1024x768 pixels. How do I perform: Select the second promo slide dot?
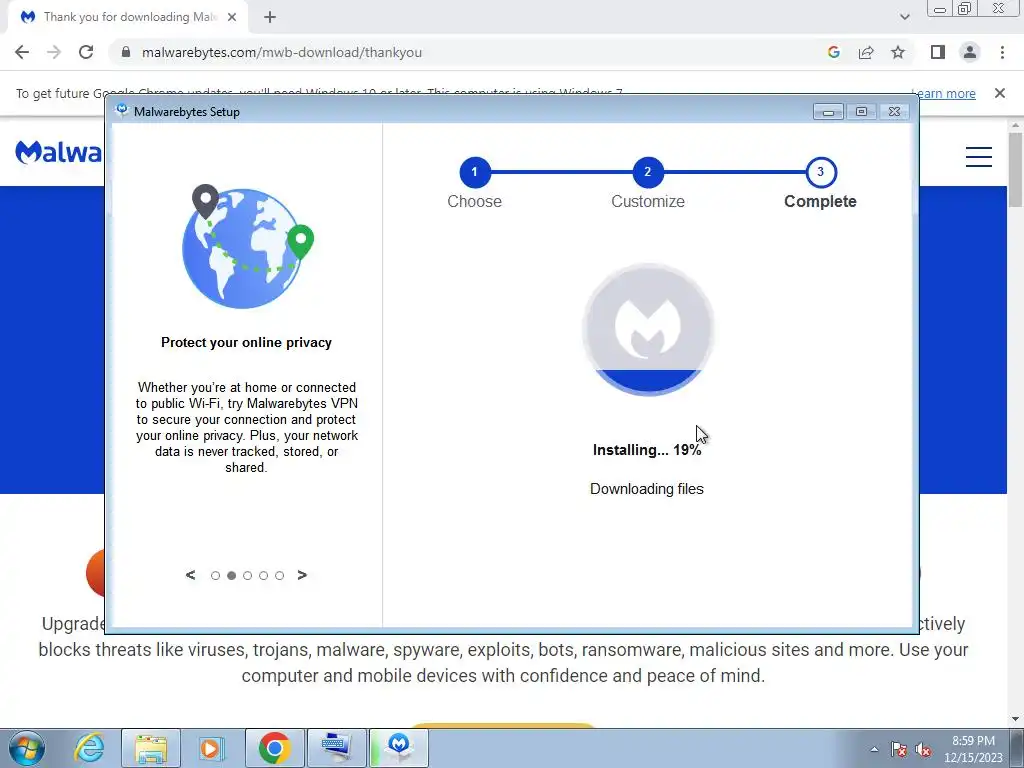click(x=231, y=575)
